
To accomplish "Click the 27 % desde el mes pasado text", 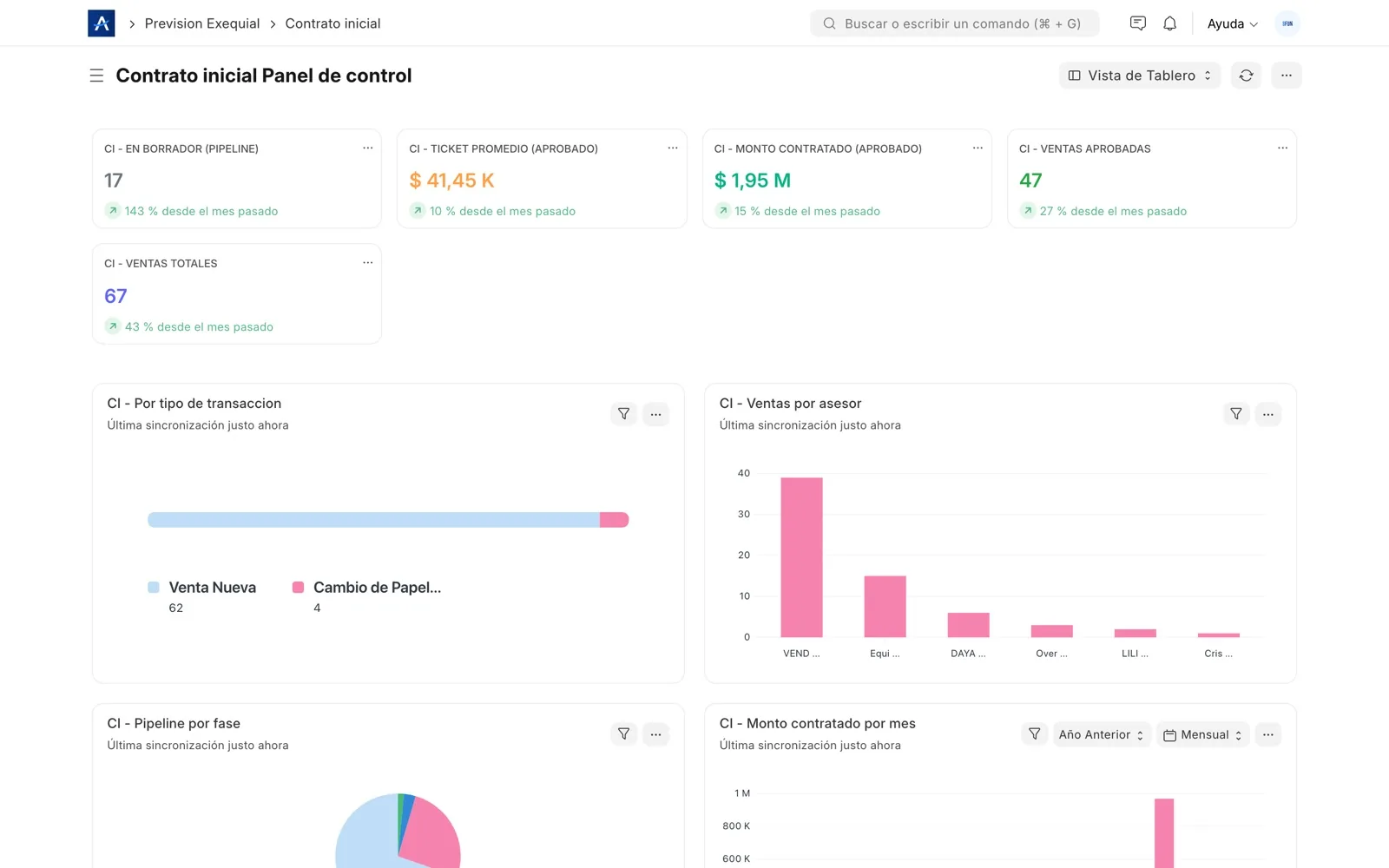I will point(1113,211).
